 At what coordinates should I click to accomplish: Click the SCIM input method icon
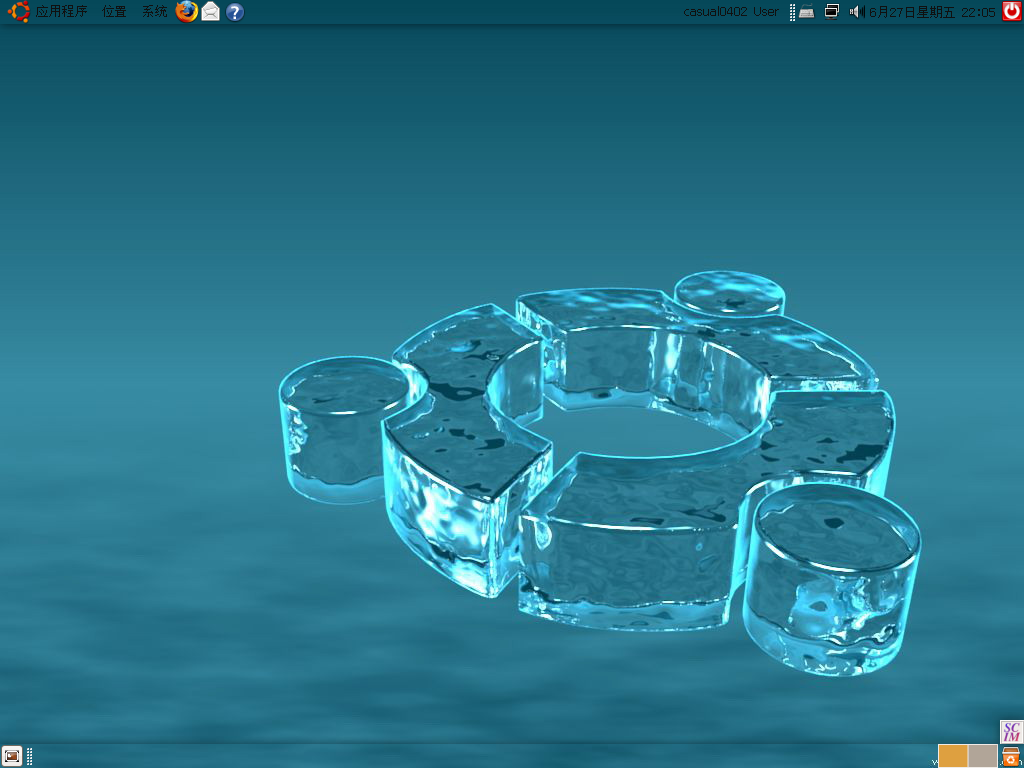(1012, 731)
